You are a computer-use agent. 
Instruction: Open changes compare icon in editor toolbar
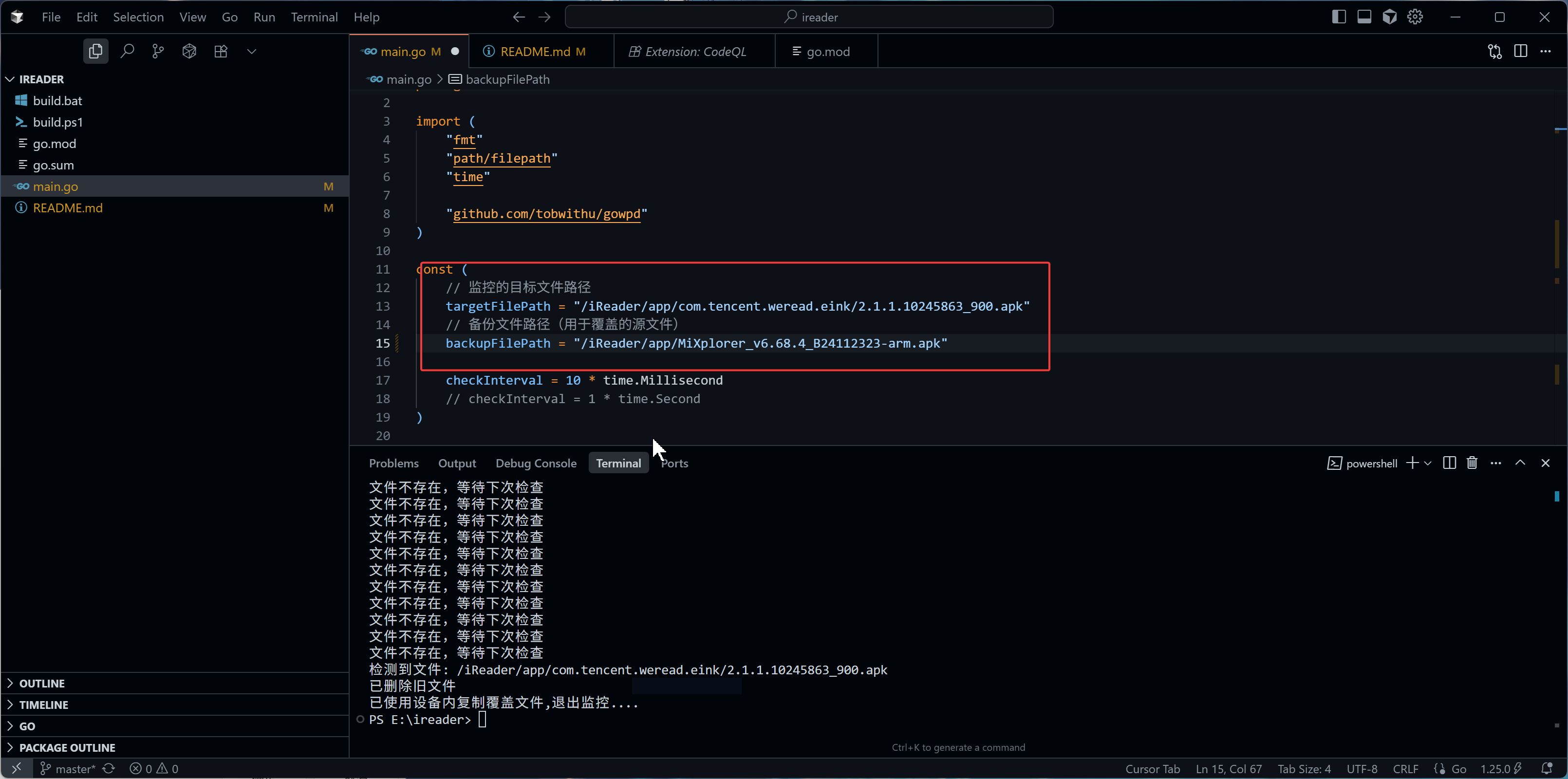1495,51
